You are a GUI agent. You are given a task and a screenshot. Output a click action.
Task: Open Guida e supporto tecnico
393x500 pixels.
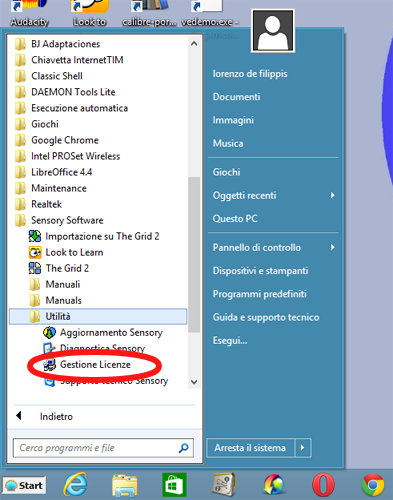click(x=266, y=317)
